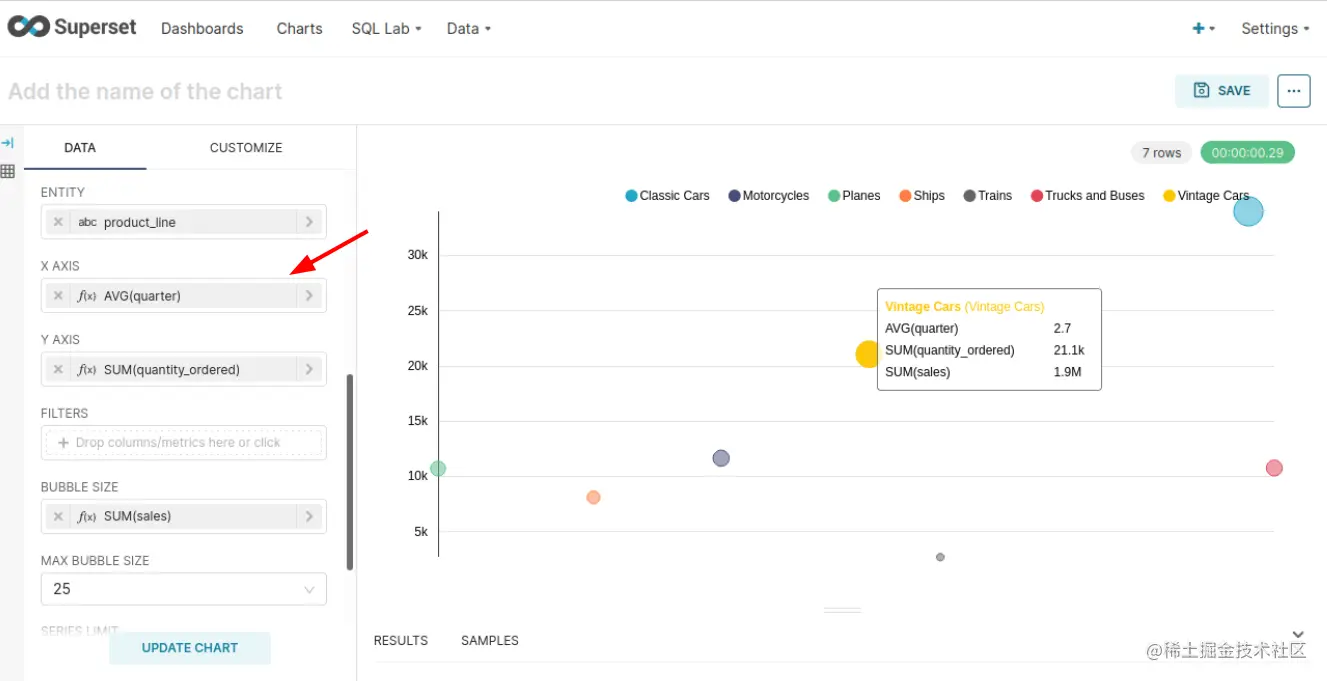Expand product_line entity options arrow
The height and width of the screenshot is (681, 1327).
pos(309,222)
